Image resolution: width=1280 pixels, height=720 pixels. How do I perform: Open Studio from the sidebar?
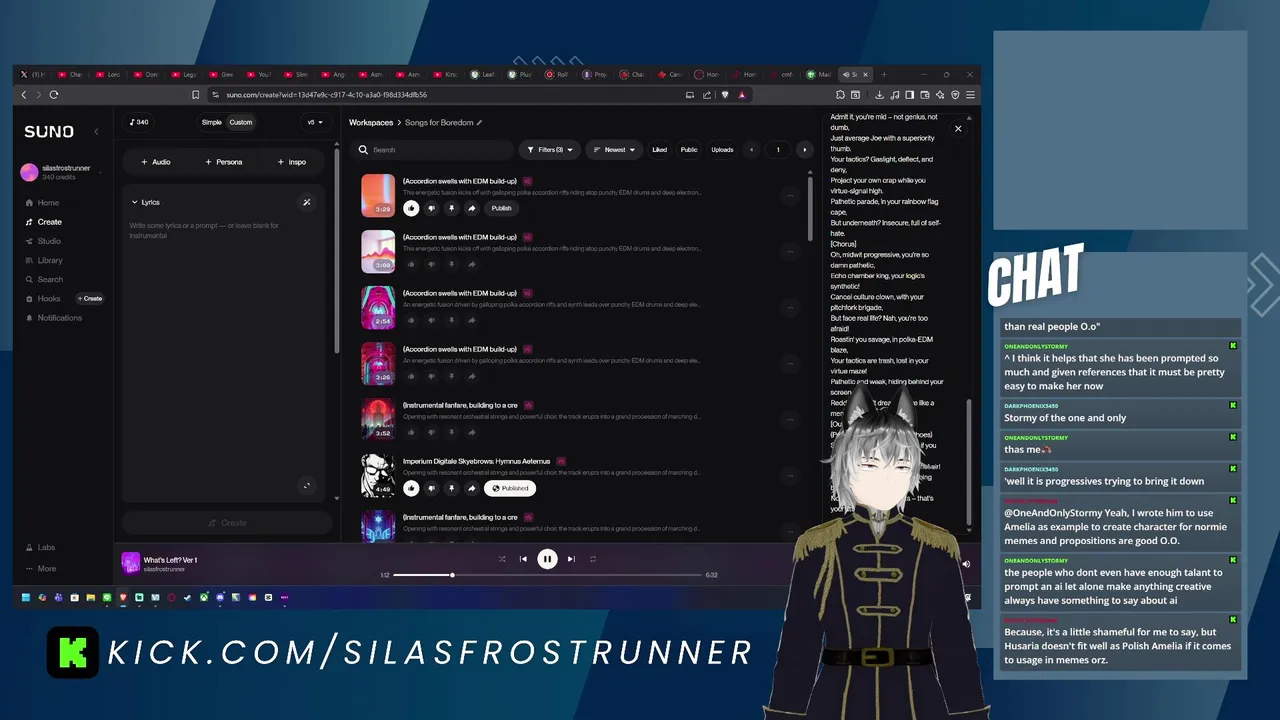tap(43, 241)
